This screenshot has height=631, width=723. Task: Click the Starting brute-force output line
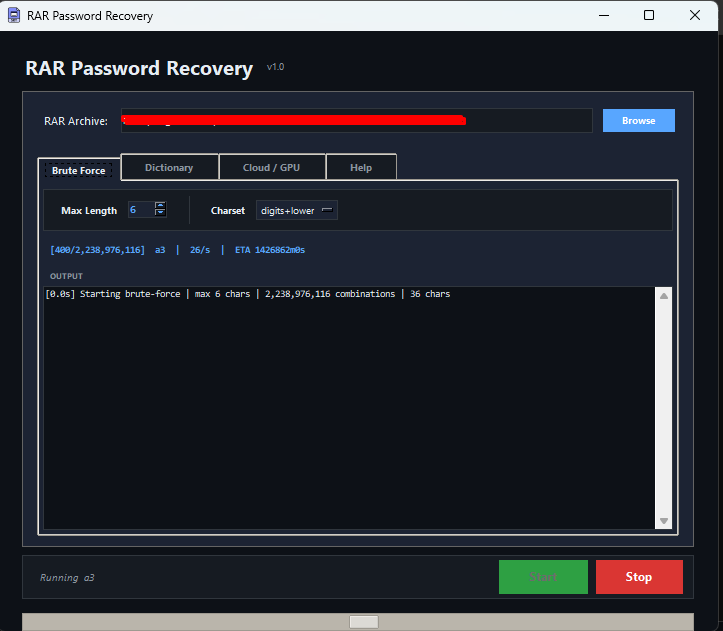point(248,294)
